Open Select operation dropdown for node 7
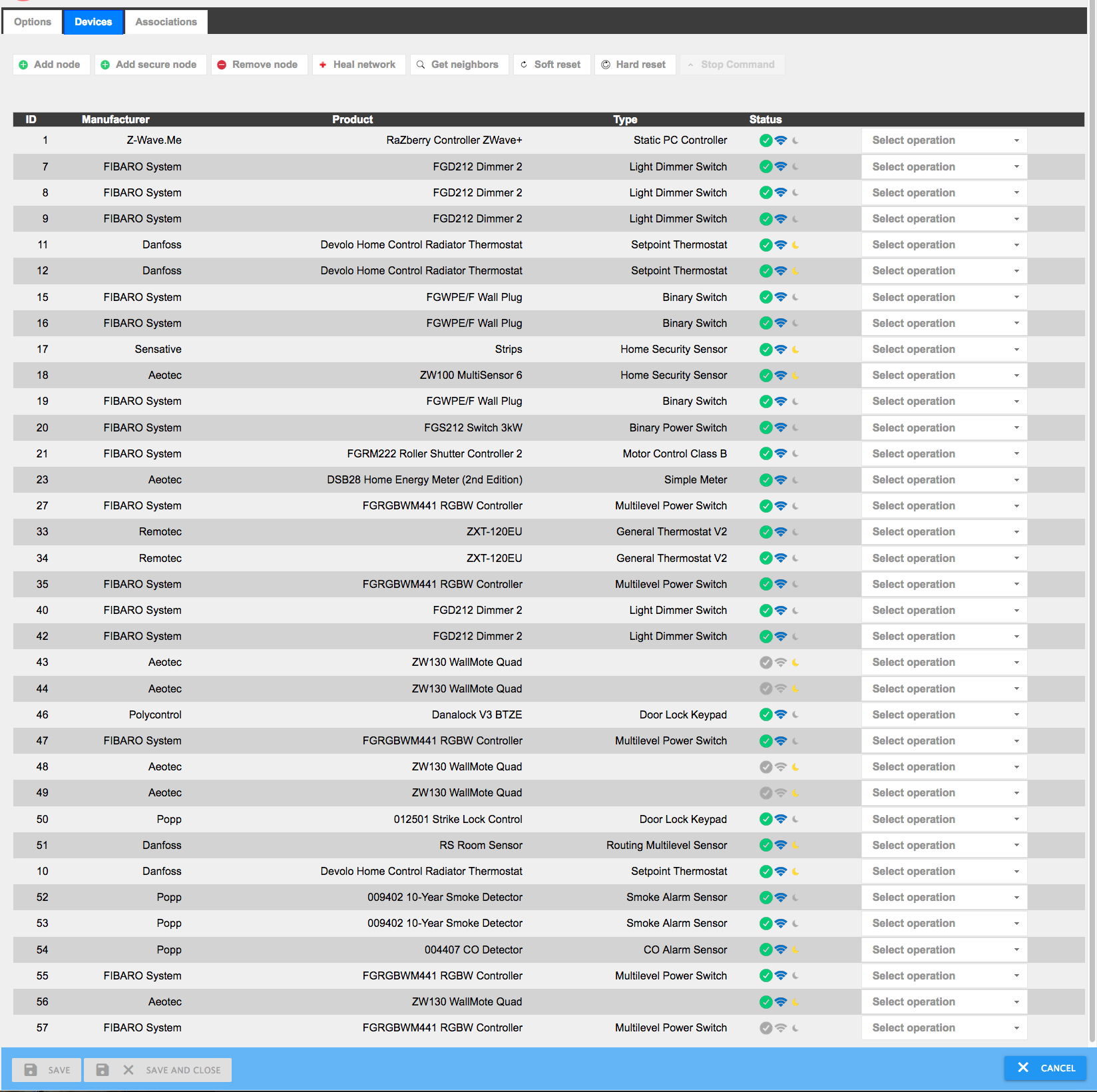Image resolution: width=1097 pixels, height=1092 pixels. (x=945, y=167)
